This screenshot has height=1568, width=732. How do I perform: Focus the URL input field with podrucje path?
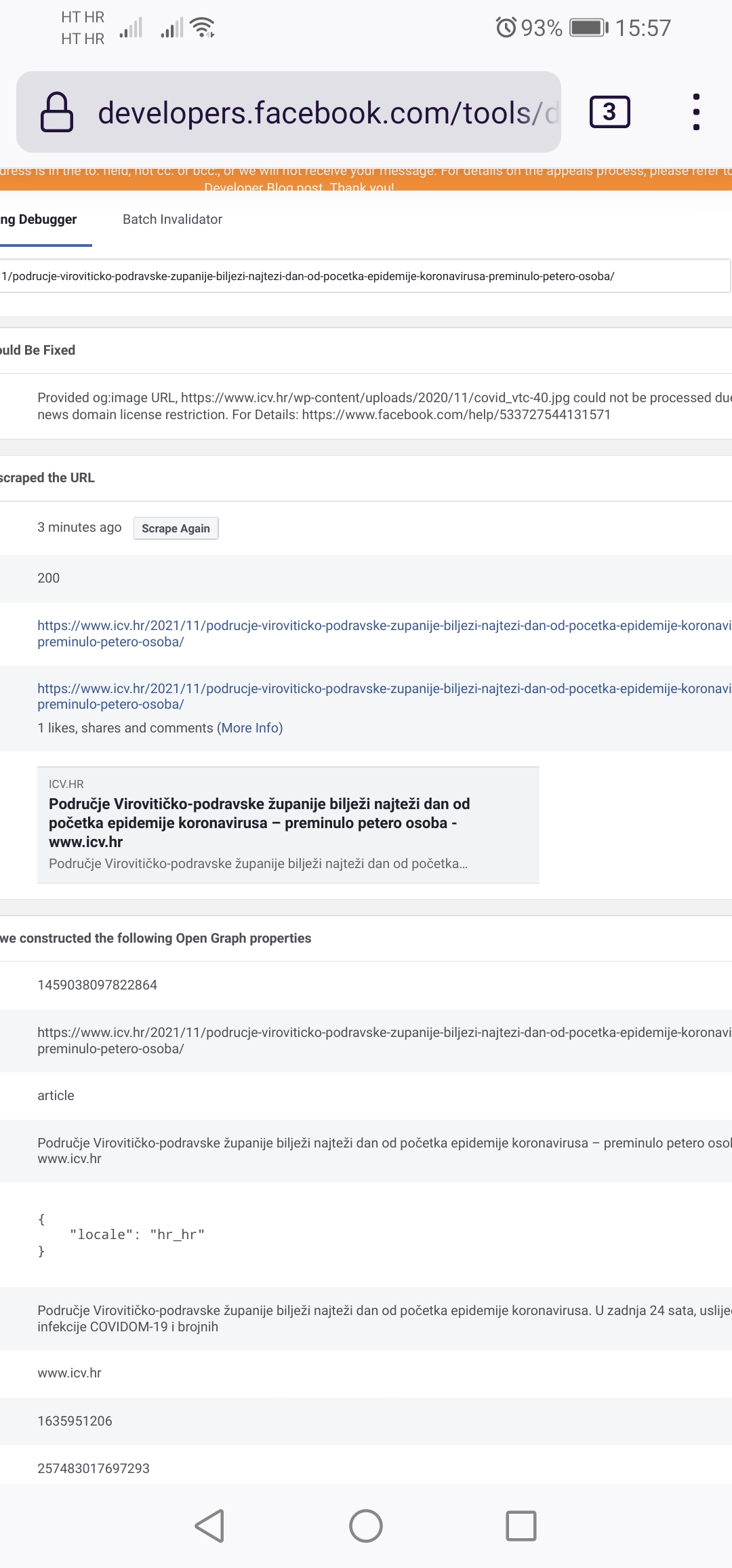coord(365,276)
